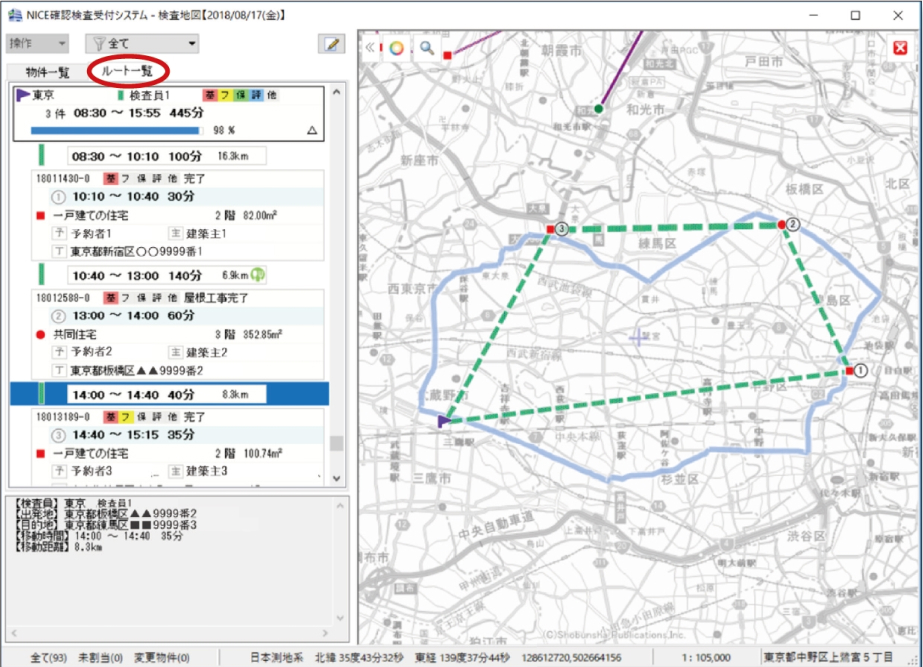The image size is (923, 667).
Task: Select the map magnifier search tool
Action: pyautogui.click(x=427, y=48)
